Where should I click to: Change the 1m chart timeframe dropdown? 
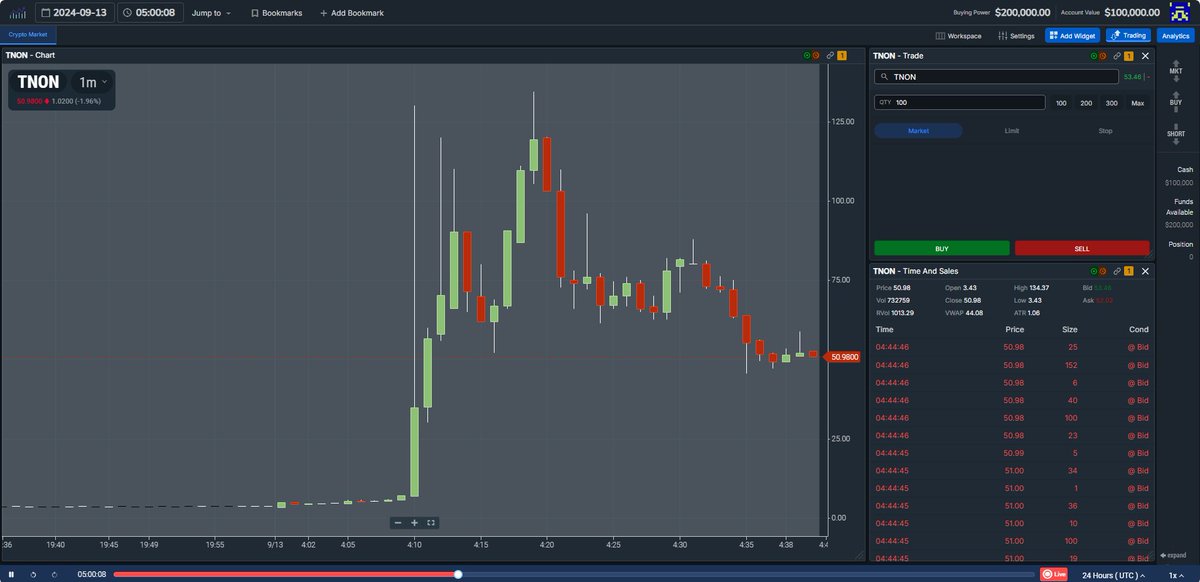tap(94, 82)
